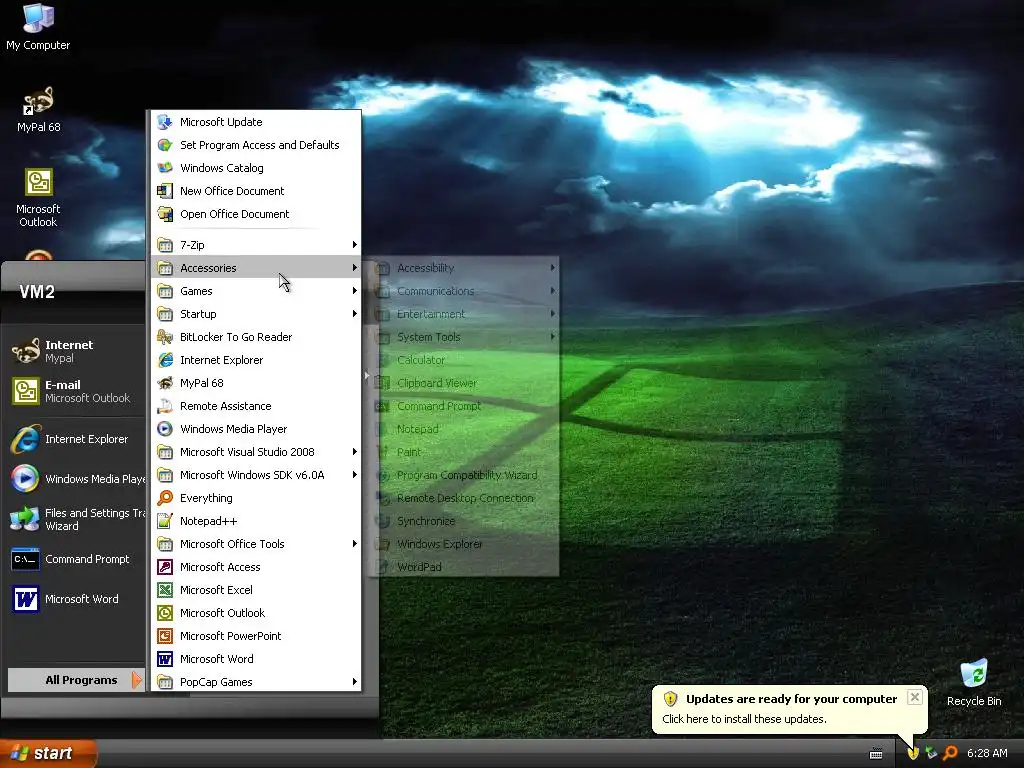Viewport: 1024px width, 768px height.
Task: Open Microsoft Outlook desktop icon
Action: coord(38,198)
